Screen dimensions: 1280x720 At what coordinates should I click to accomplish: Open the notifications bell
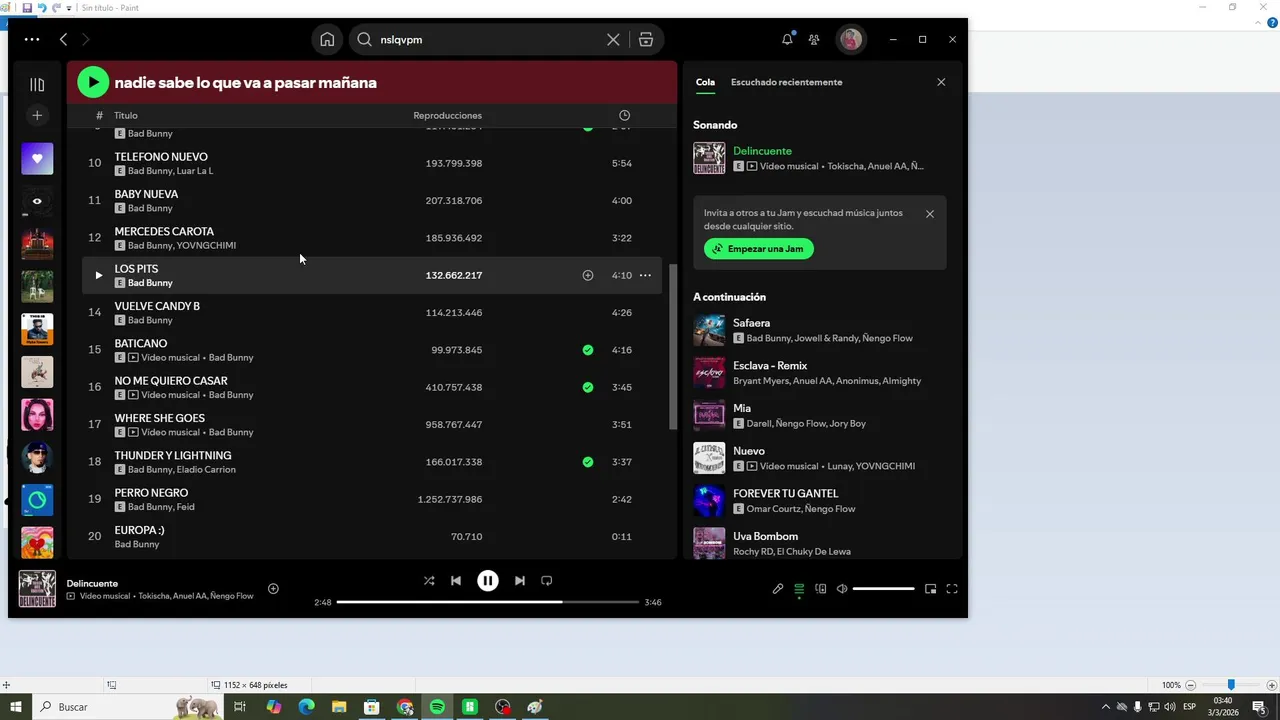coord(787,40)
